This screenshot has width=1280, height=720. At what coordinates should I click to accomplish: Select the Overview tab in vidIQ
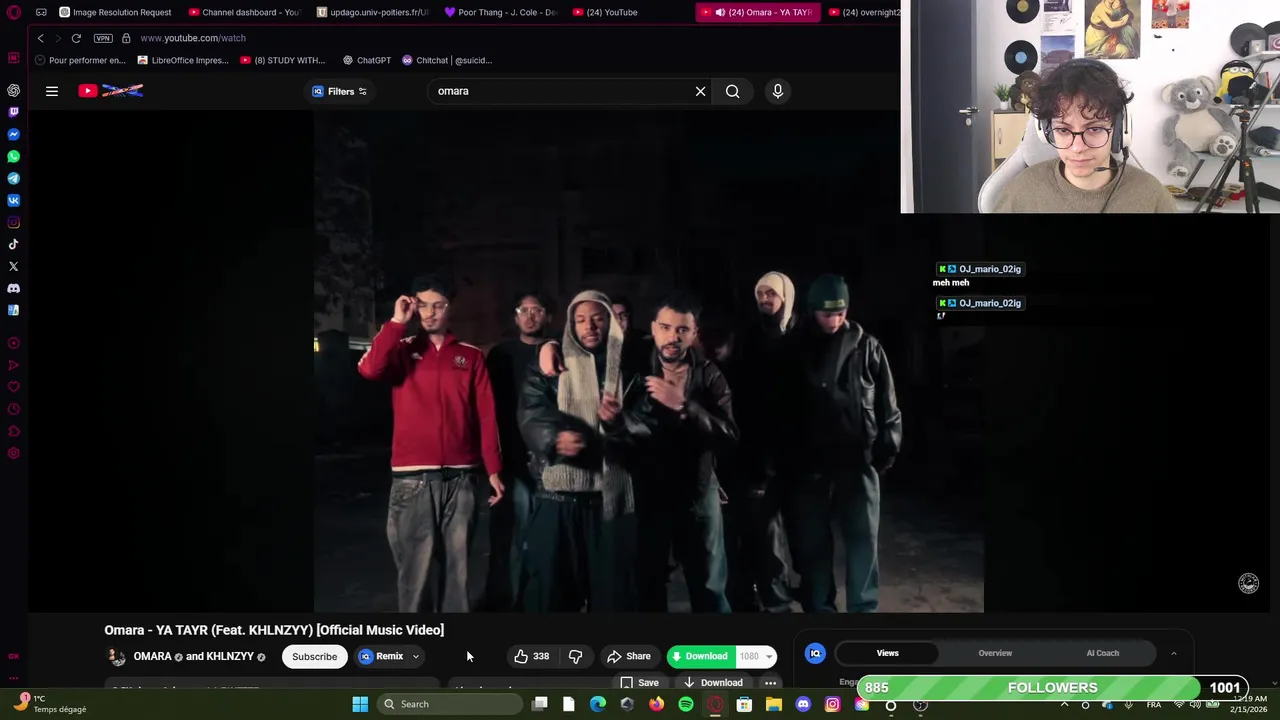995,653
